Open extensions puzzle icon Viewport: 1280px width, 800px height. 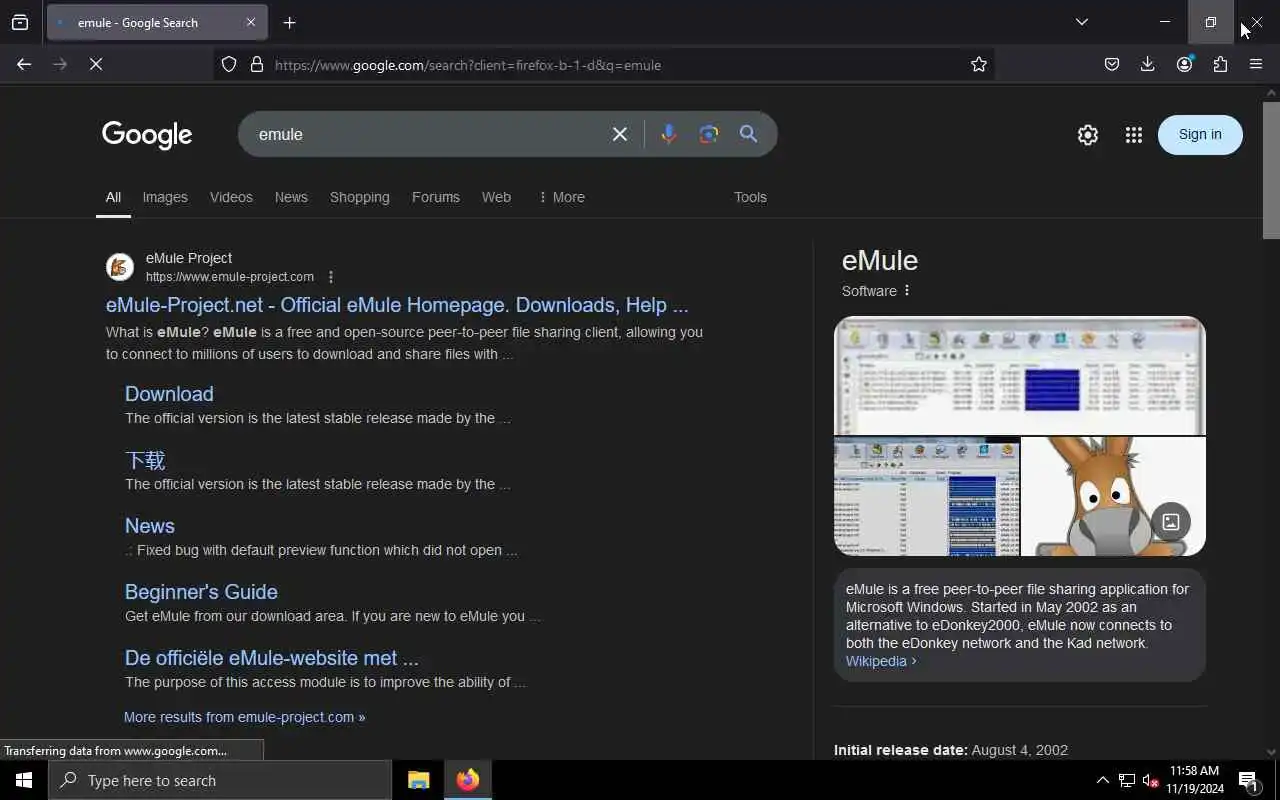click(x=1220, y=64)
